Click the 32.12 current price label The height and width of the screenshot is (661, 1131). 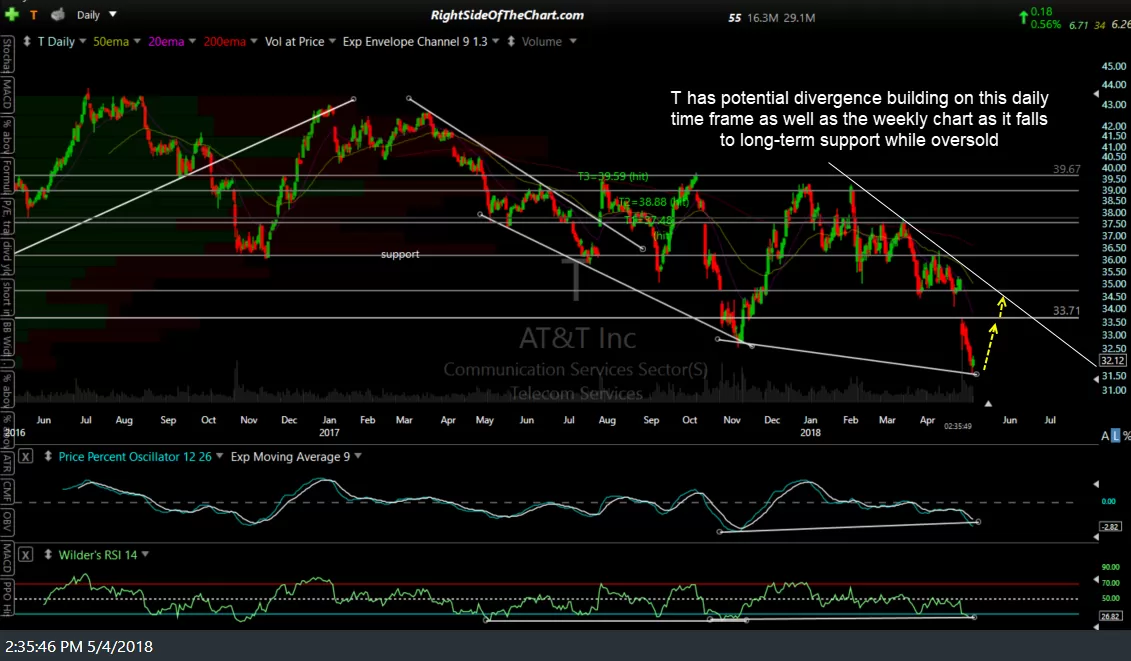[x=1112, y=360]
